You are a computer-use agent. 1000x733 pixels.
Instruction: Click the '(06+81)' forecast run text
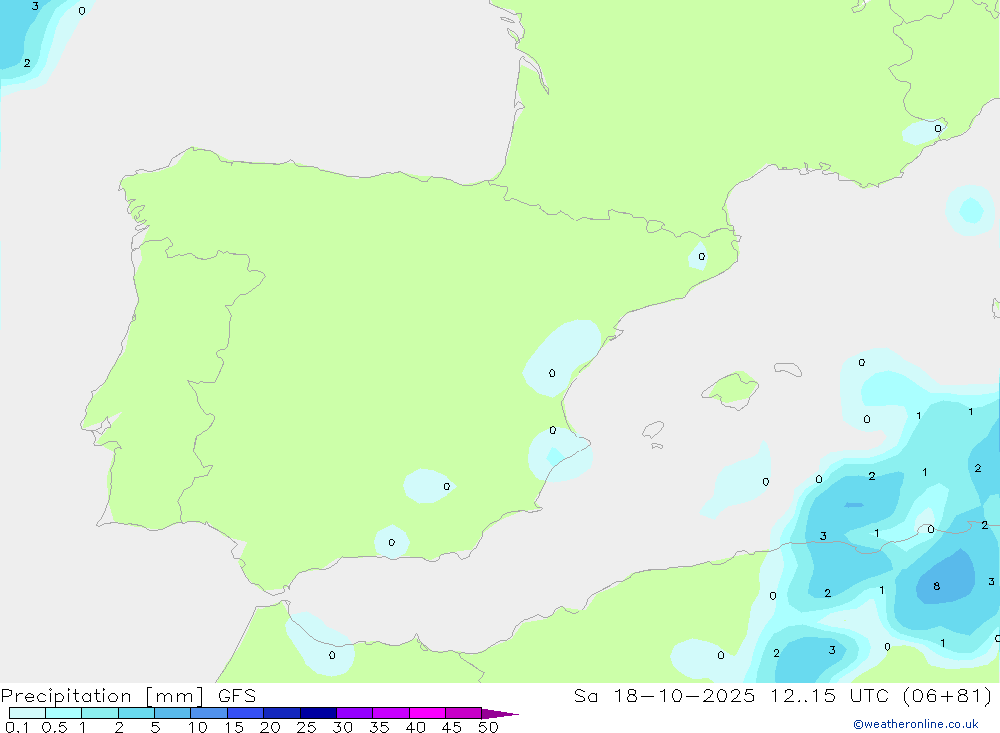(x=948, y=695)
